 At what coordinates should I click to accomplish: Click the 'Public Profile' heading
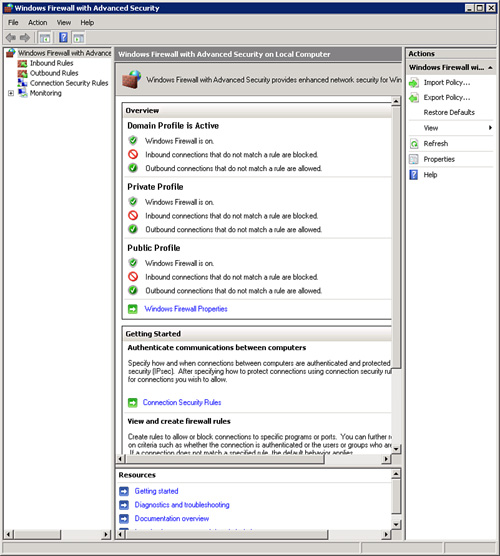(x=154, y=248)
